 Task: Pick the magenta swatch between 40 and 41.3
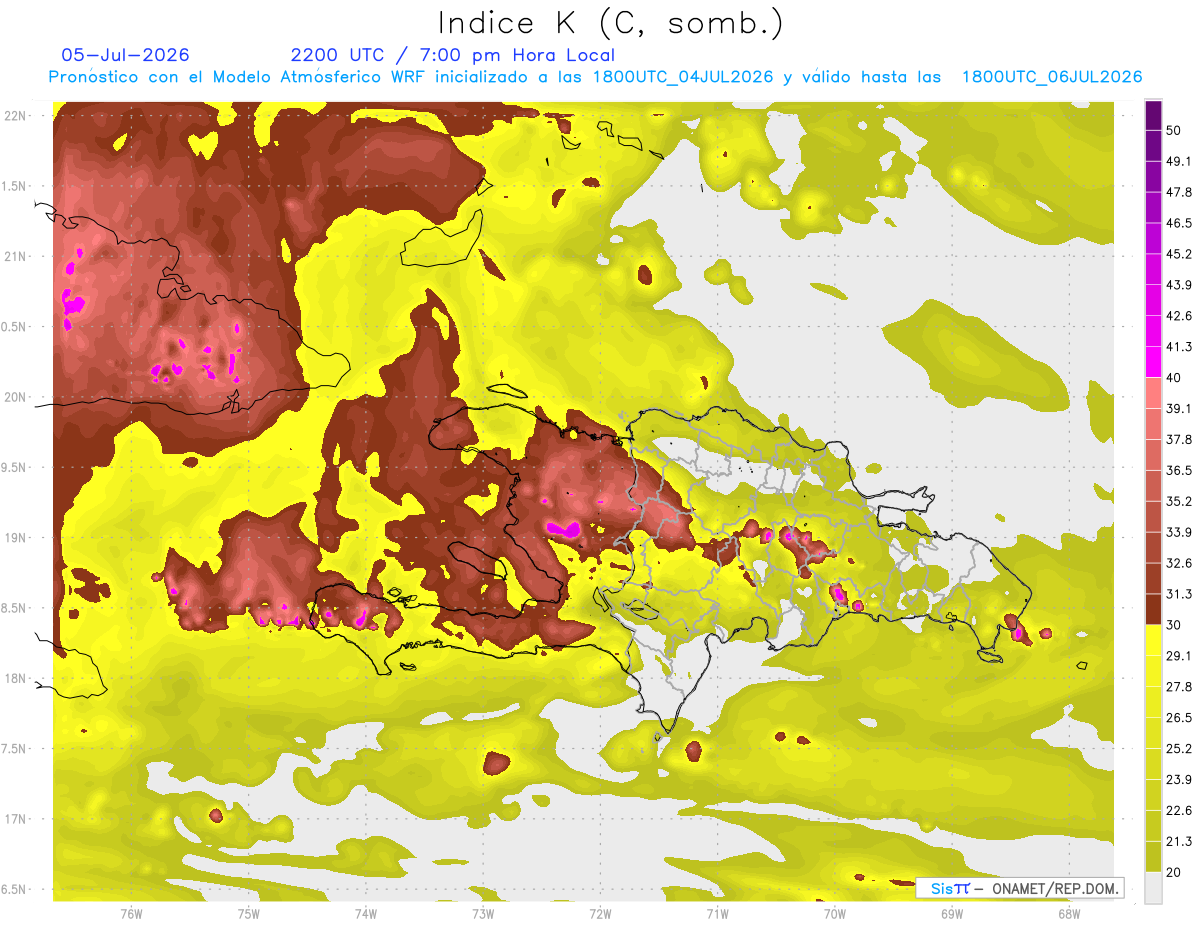click(x=1153, y=362)
